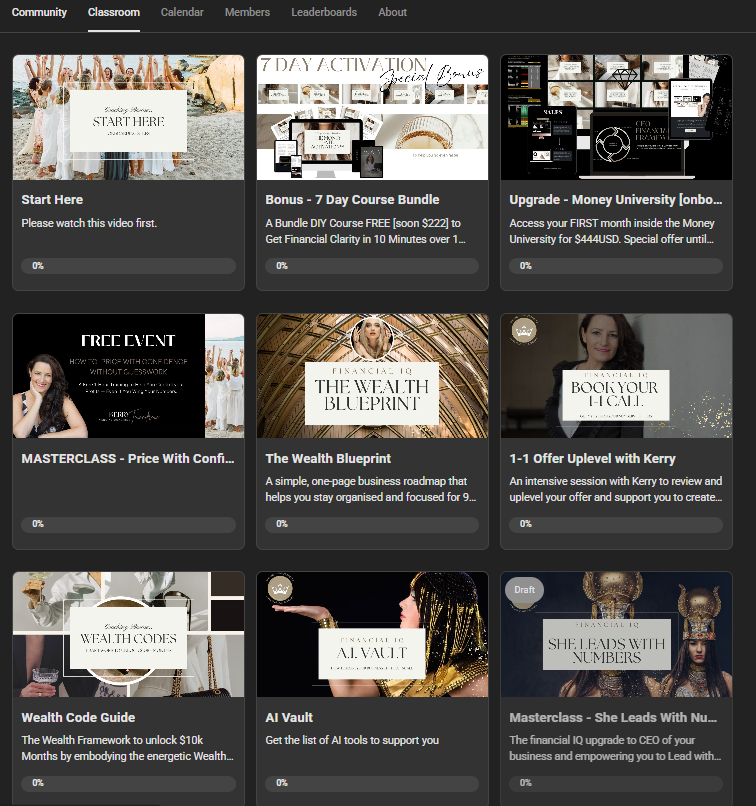Click the 7 Day Course Bundle progress bar

click(x=372, y=266)
